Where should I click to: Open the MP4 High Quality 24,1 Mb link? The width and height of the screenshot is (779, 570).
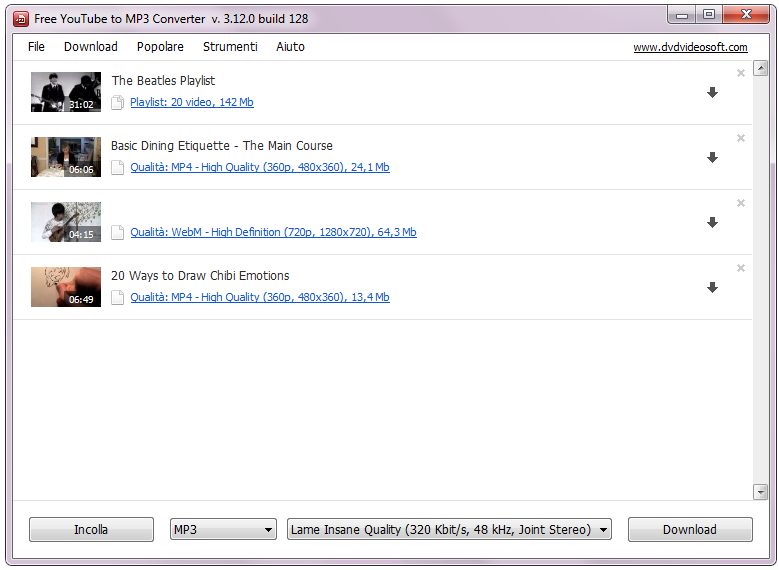tap(260, 167)
